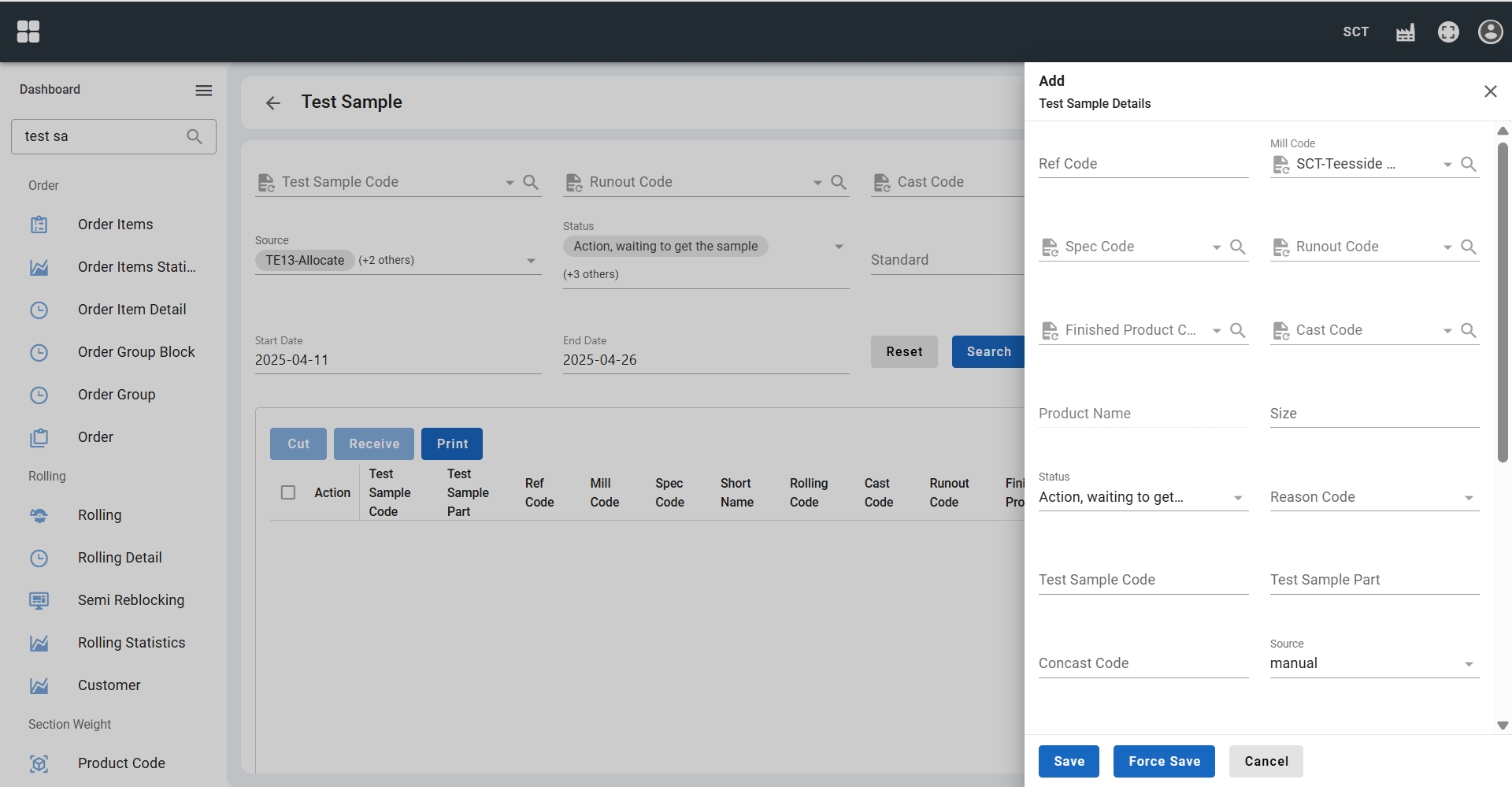1512x787 pixels.
Task: Click Runout Code lookup magnifier in Add panel
Action: click(x=1469, y=247)
